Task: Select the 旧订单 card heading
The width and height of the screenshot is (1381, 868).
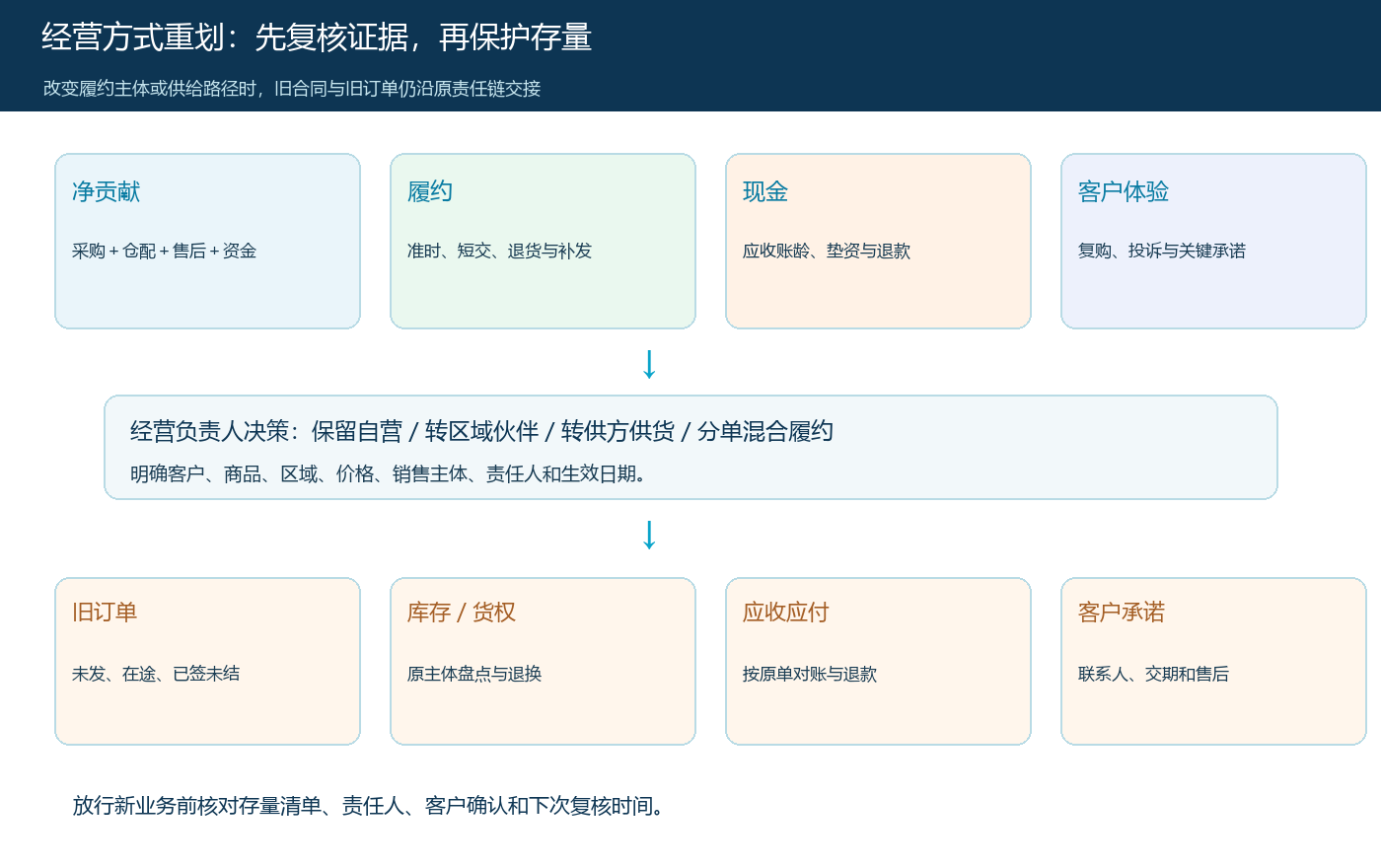Action: 105,612
